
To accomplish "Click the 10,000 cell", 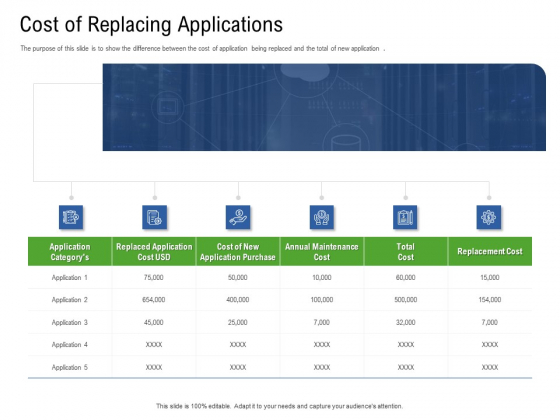I will (x=322, y=278).
